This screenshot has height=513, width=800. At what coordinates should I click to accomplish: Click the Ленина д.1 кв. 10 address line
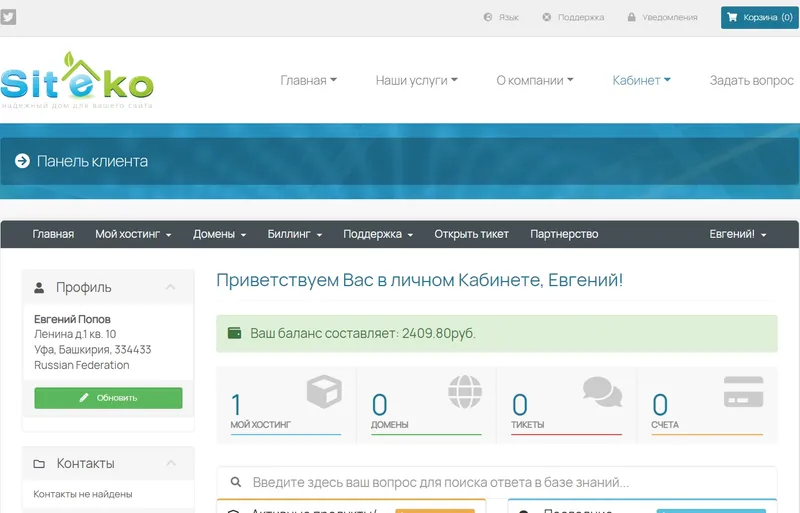click(75, 334)
